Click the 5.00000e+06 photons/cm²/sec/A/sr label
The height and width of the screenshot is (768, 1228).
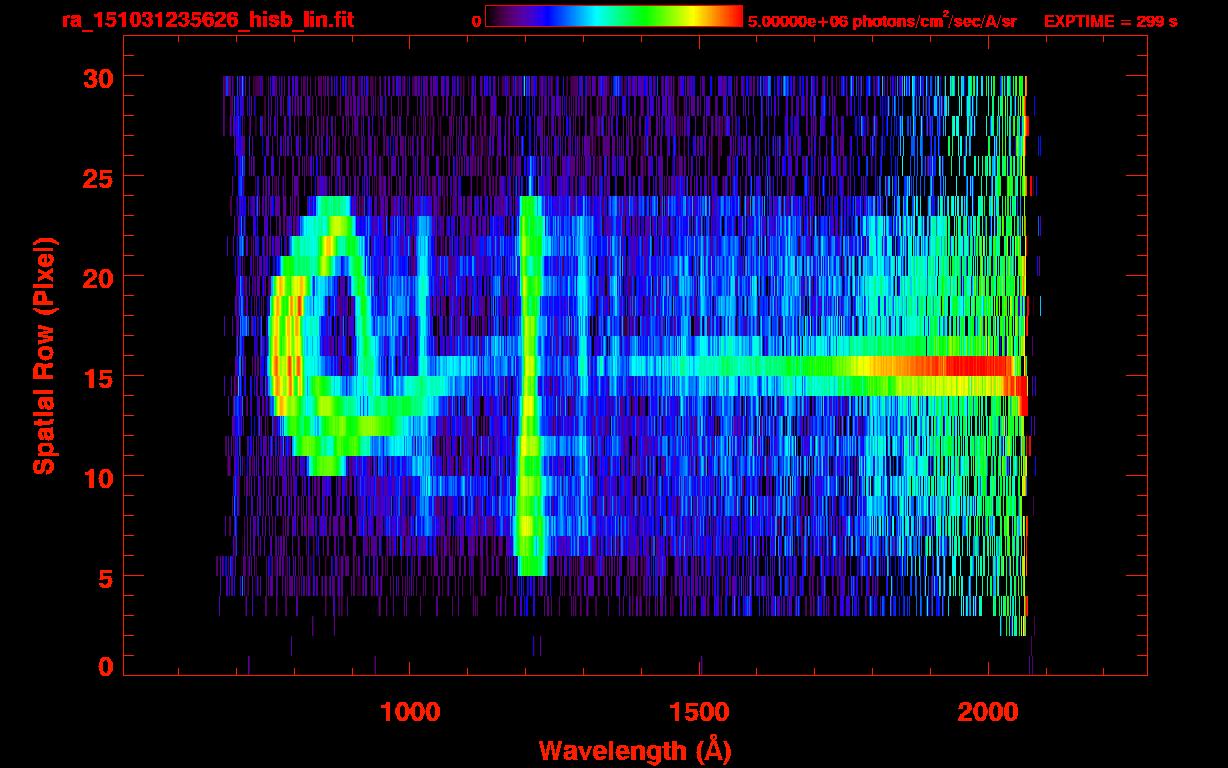tap(882, 20)
